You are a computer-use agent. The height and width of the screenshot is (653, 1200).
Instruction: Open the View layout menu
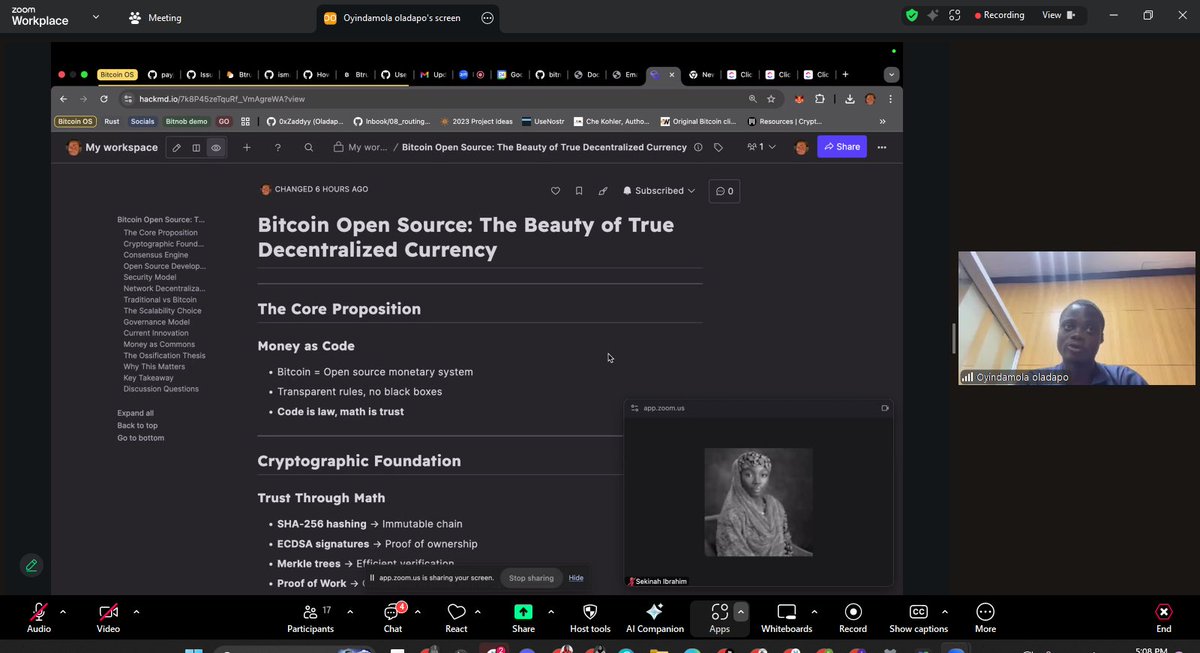click(x=1057, y=15)
